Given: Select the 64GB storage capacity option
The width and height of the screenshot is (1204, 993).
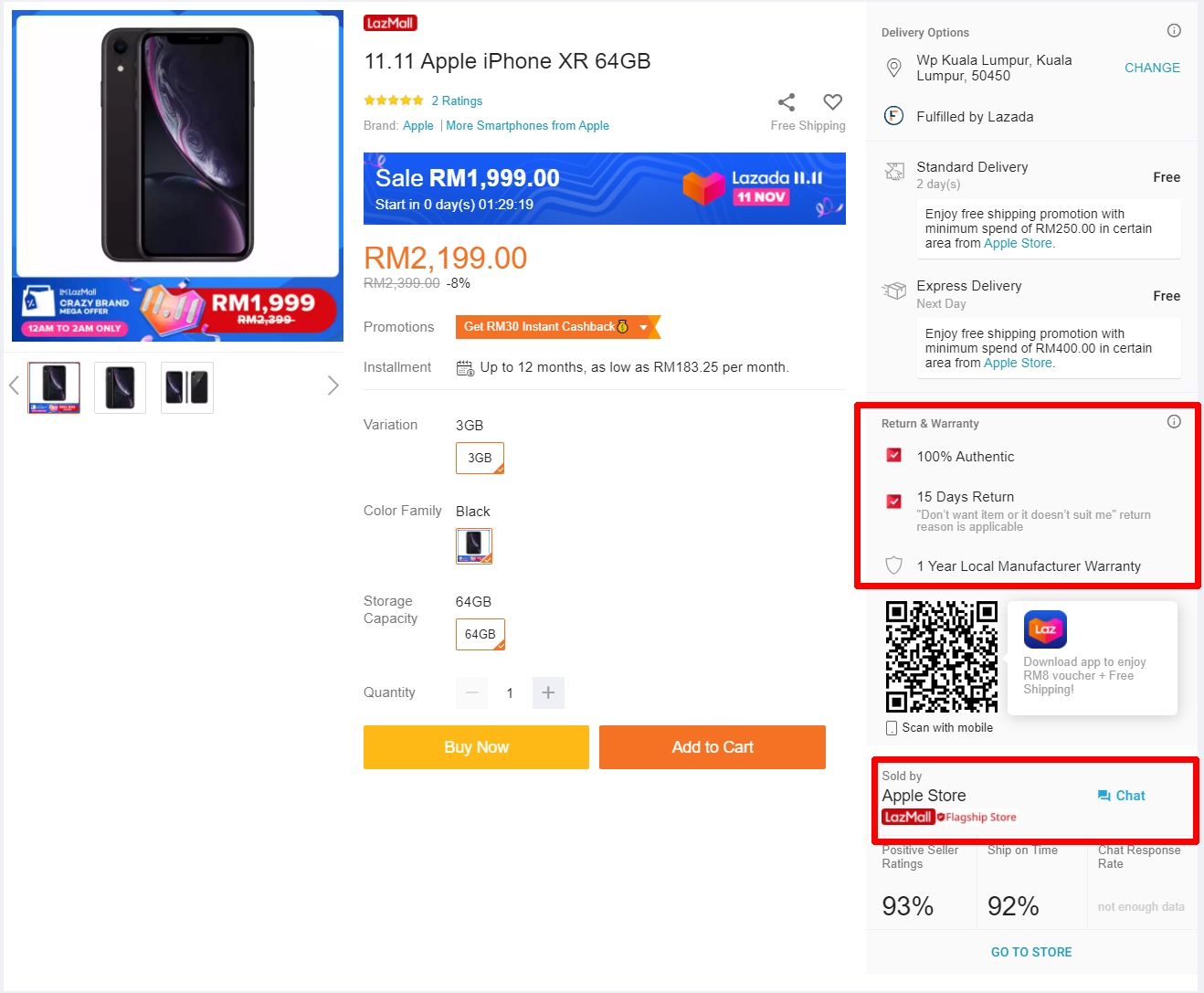Looking at the screenshot, I should point(480,634).
